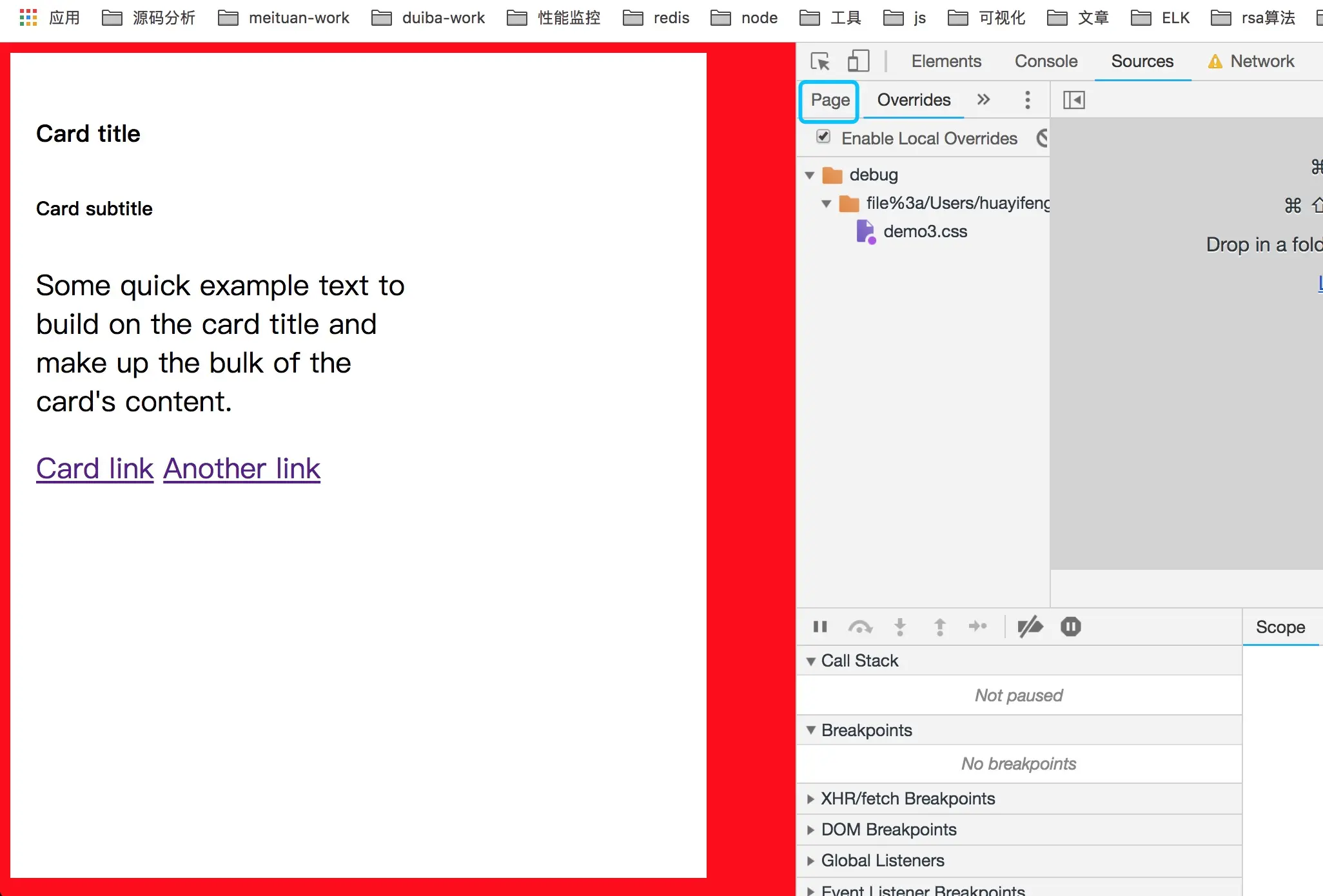Open the Elements tab
Viewport: 1323px width, 896px height.
point(946,61)
